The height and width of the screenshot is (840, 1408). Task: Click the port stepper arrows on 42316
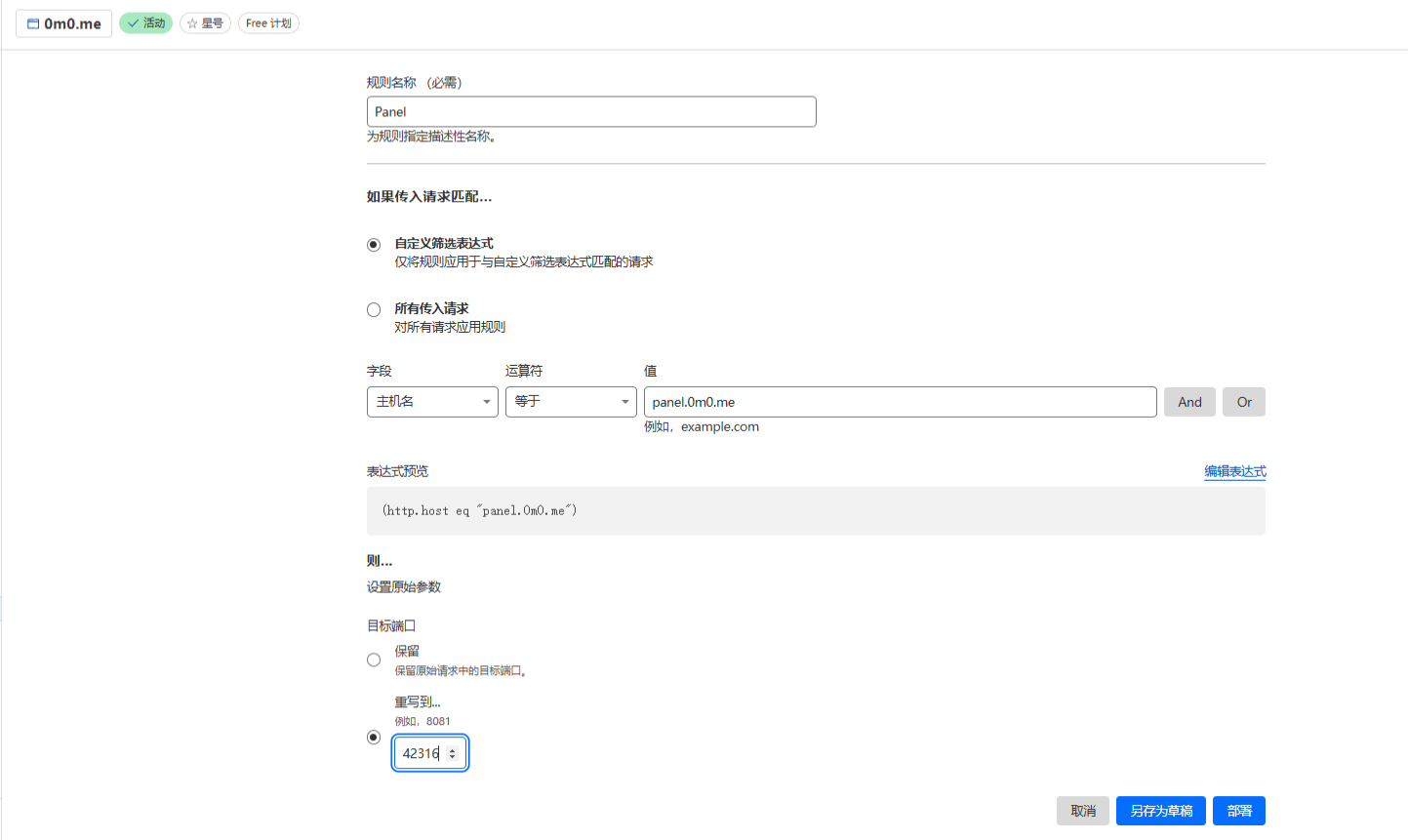(452, 753)
